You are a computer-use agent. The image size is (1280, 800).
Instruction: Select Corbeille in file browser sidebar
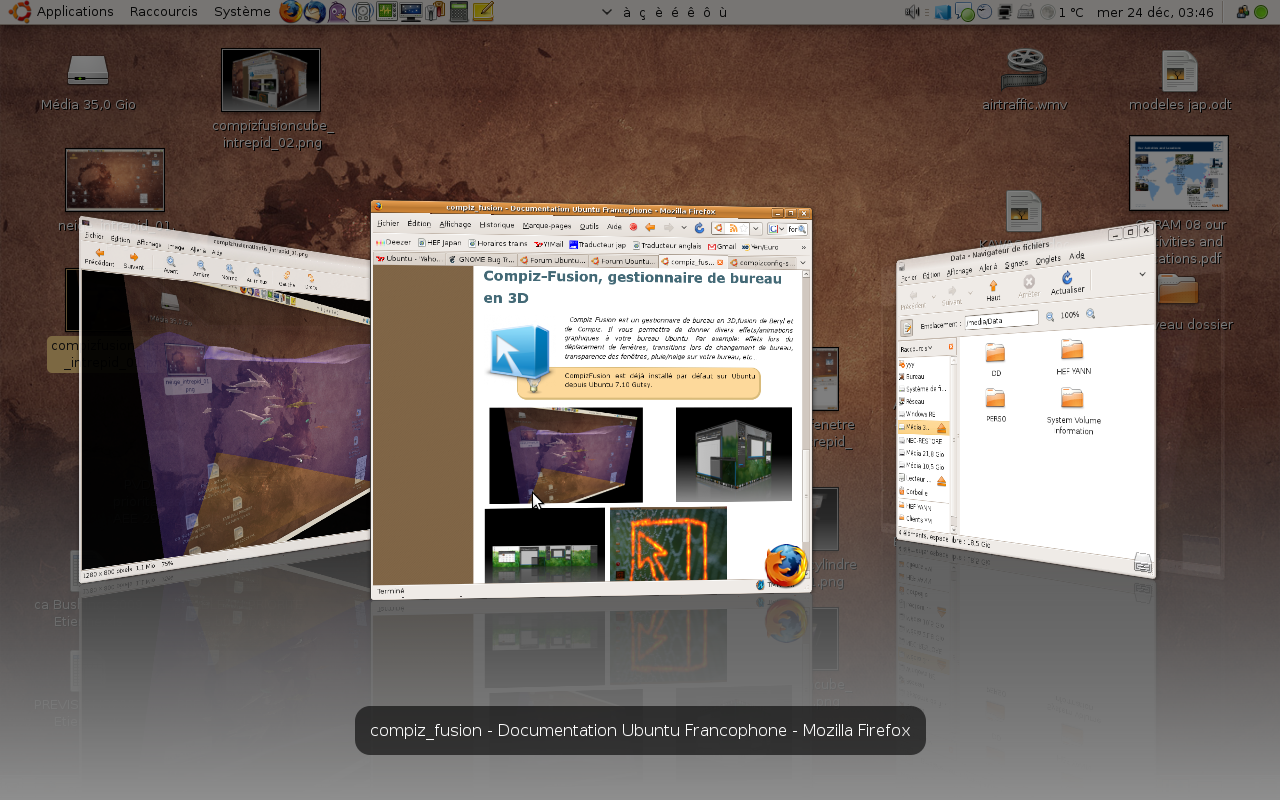tap(914, 493)
